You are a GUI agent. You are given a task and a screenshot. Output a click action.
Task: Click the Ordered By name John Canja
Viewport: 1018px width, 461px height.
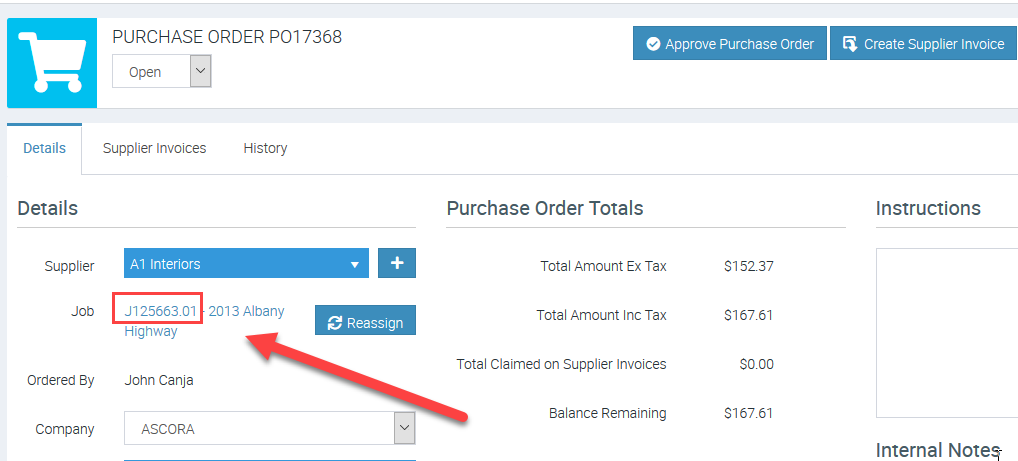click(159, 380)
